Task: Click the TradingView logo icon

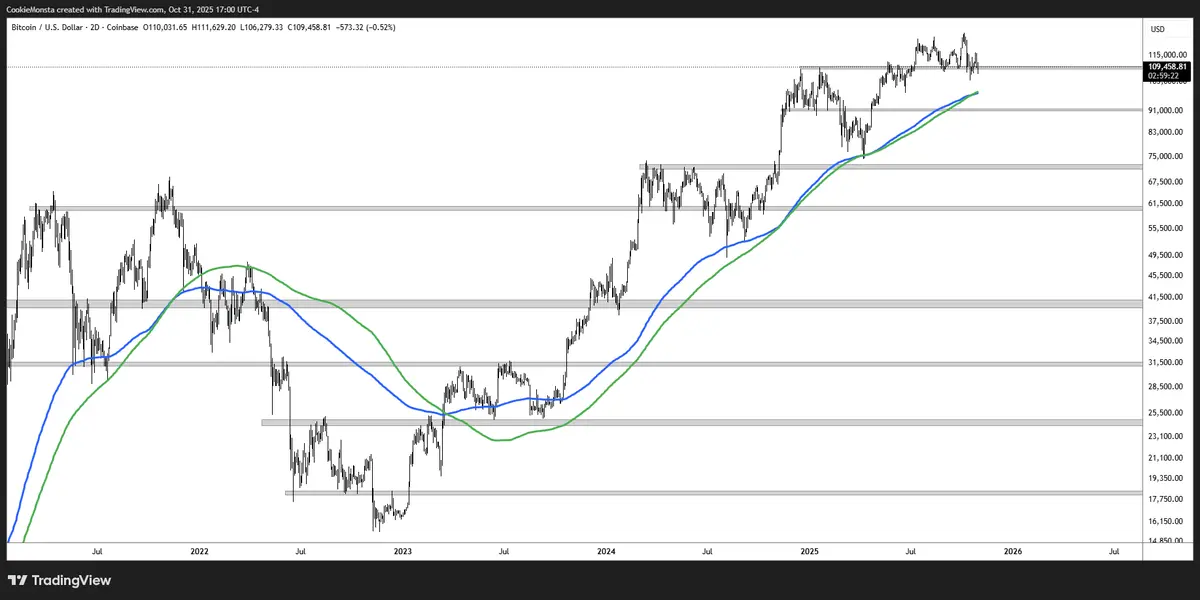Action: (x=17, y=580)
